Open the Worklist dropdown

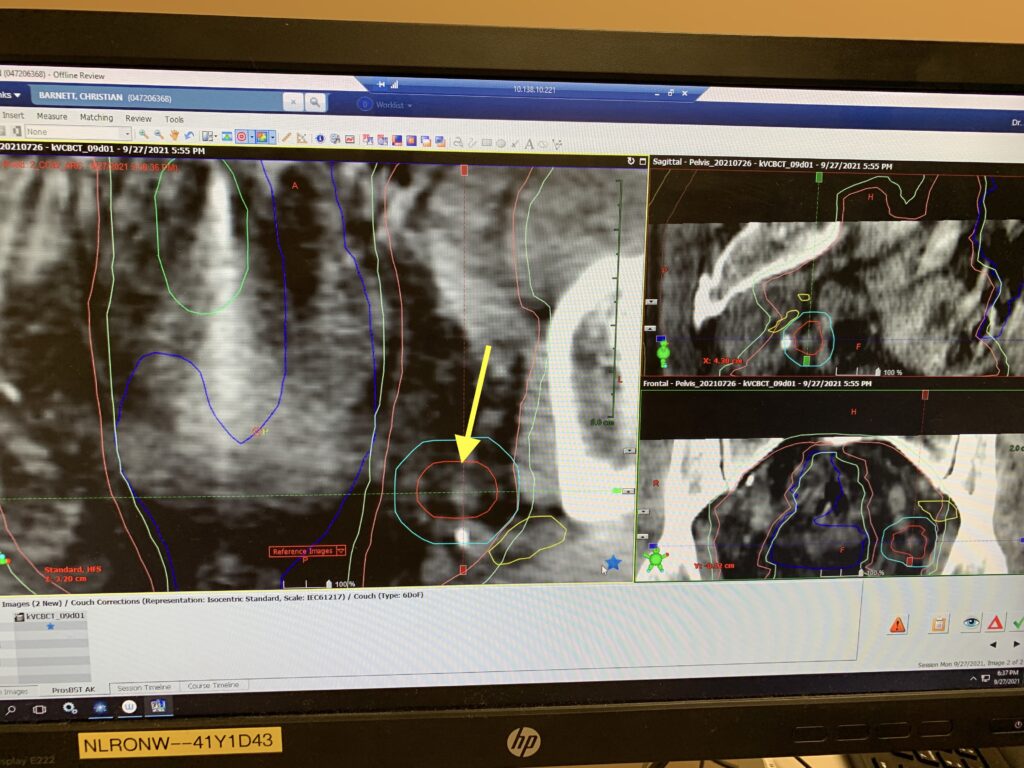(x=394, y=104)
